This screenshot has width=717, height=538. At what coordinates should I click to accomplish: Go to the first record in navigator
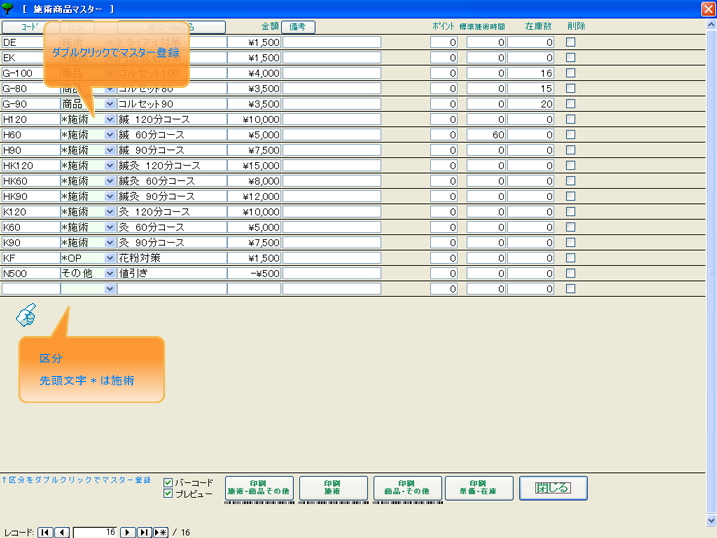tap(45, 532)
